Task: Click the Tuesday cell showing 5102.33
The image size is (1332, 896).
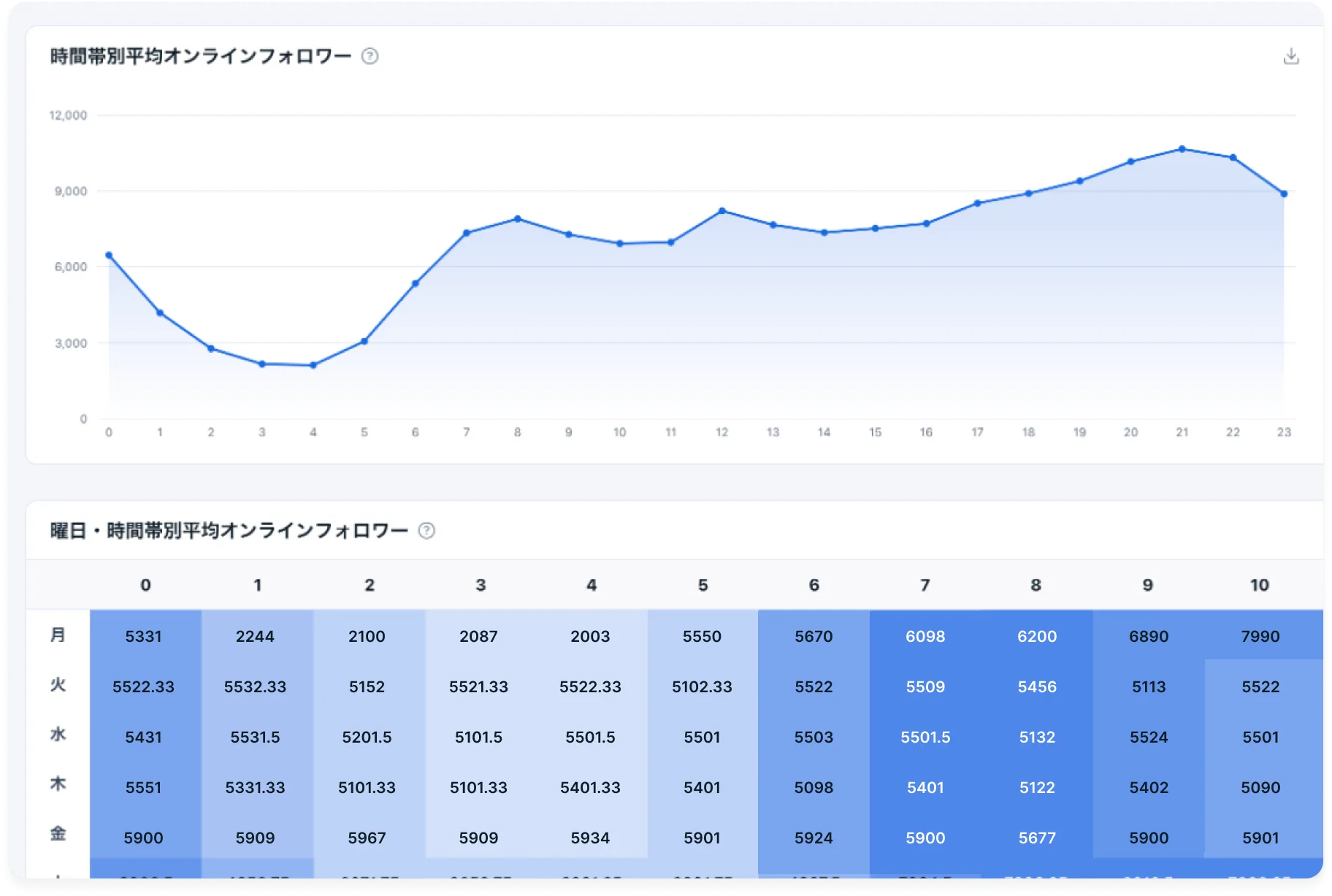Action: [x=702, y=686]
